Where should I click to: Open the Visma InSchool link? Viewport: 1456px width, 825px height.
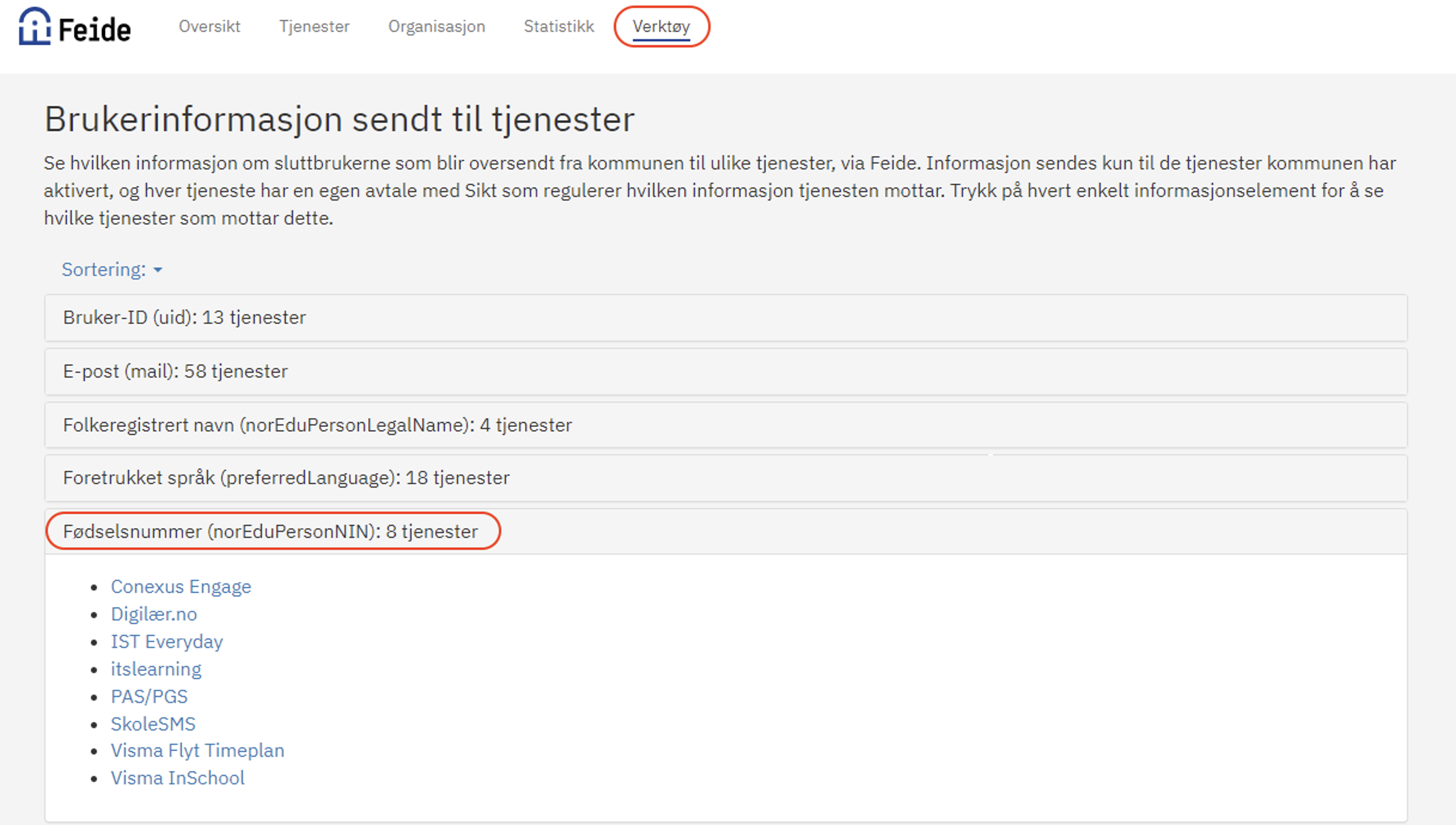178,778
